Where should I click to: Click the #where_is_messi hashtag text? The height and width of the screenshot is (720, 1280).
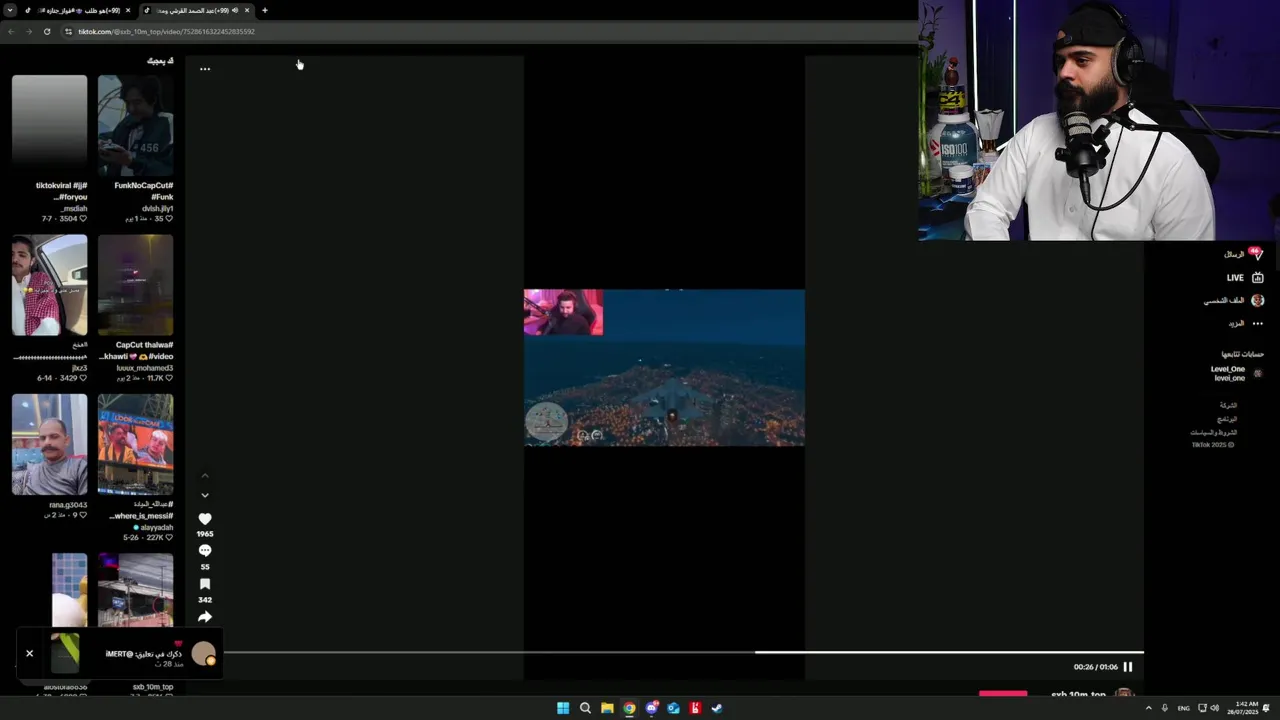(x=142, y=516)
